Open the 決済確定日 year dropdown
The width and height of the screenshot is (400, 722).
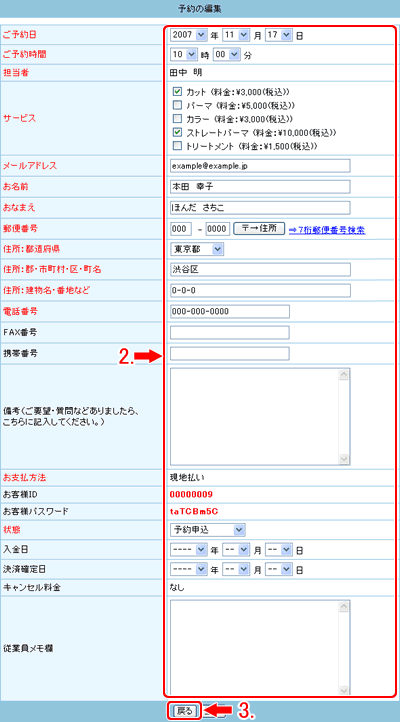tap(189, 570)
